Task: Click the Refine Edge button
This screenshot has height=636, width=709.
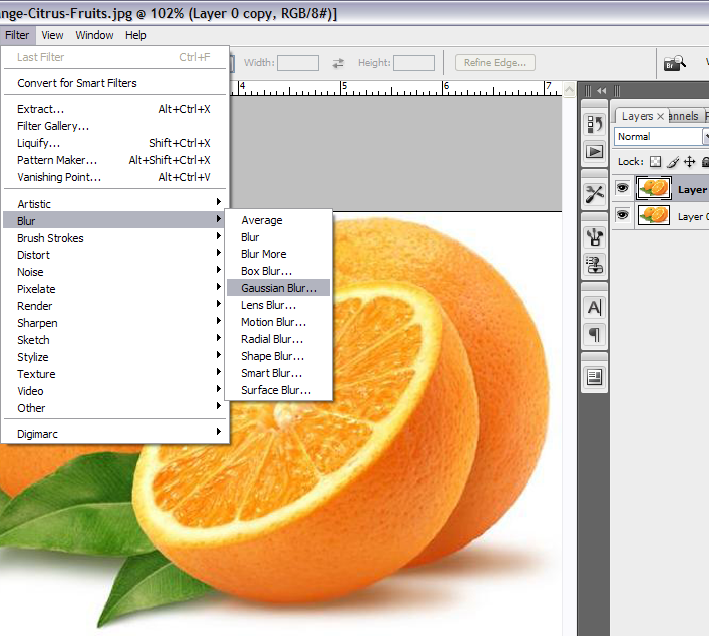Action: pyautogui.click(x=495, y=63)
